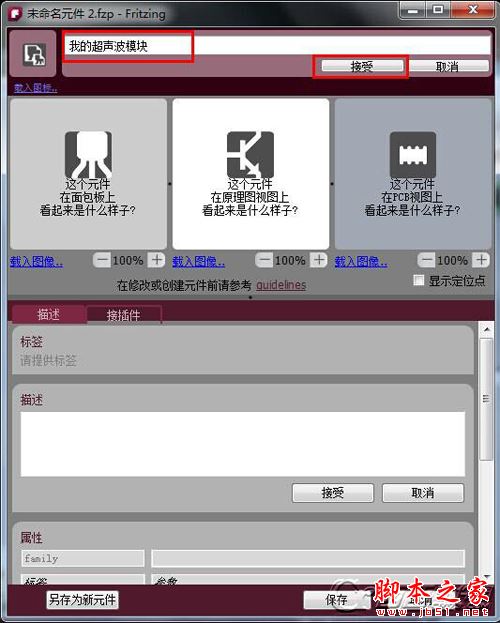Click the schematic view transistor icon

click(x=250, y=155)
